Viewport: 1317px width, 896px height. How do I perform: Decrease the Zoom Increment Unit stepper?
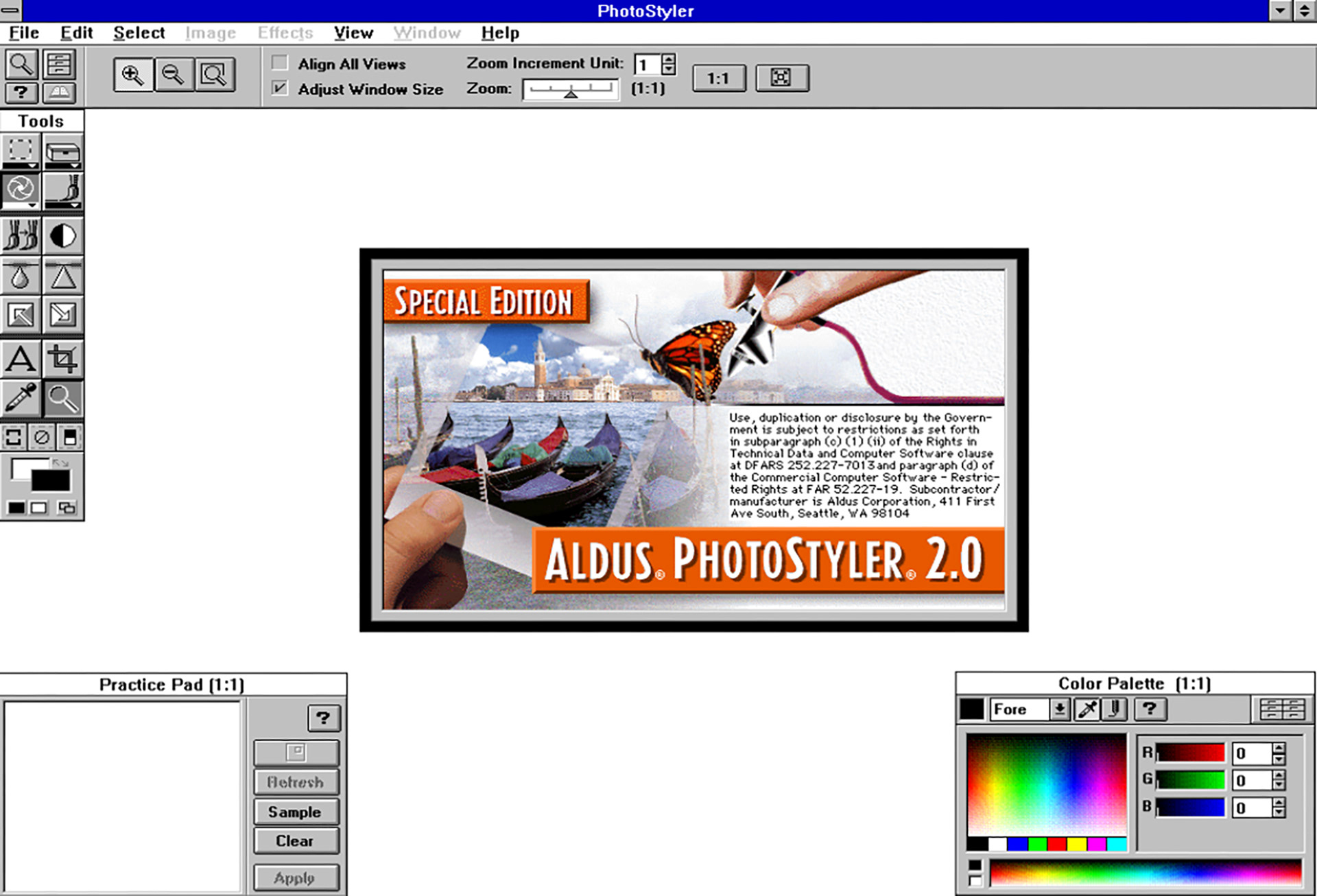tap(669, 70)
